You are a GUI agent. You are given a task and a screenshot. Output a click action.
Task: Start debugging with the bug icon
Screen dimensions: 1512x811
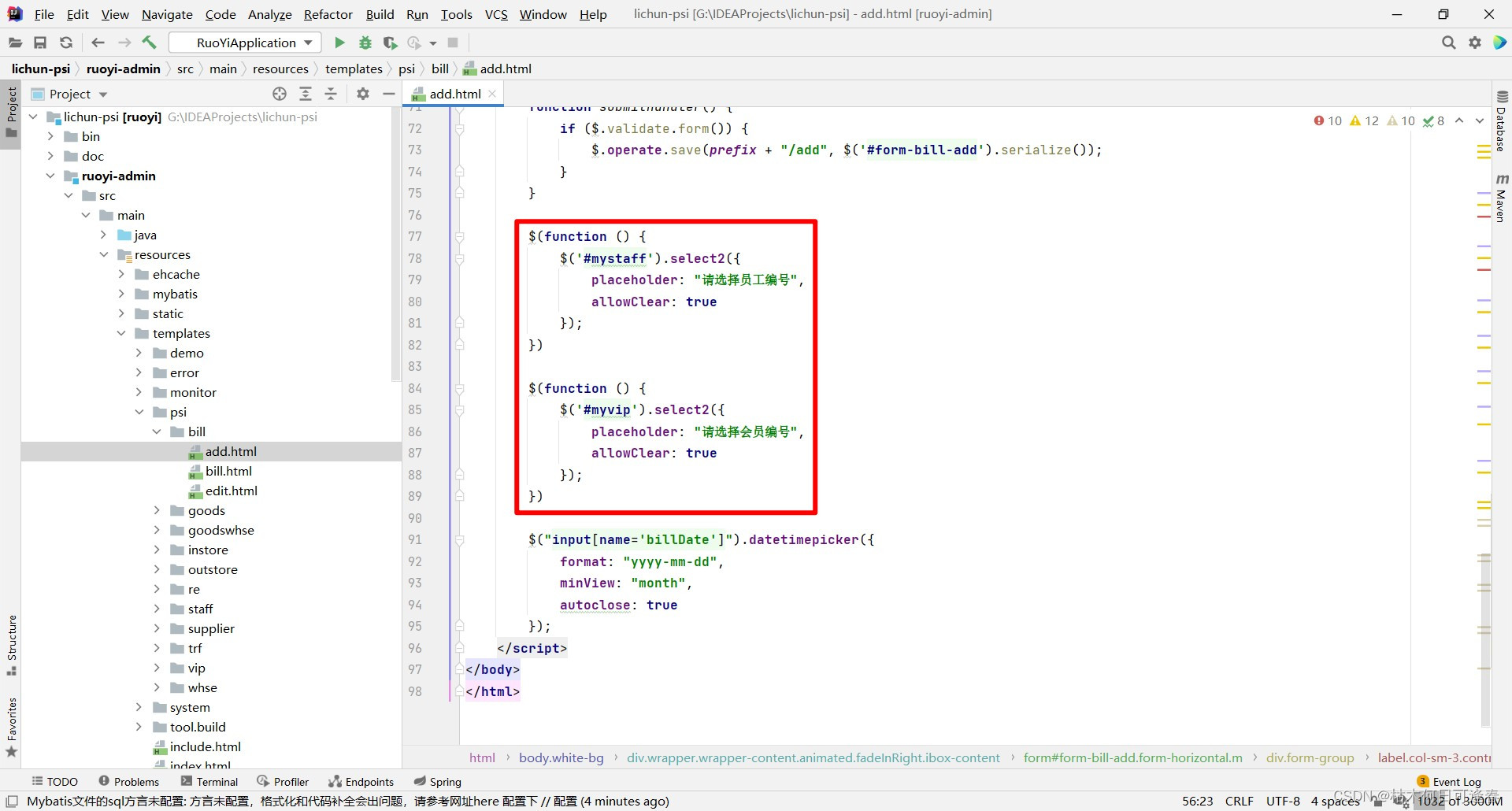365,43
